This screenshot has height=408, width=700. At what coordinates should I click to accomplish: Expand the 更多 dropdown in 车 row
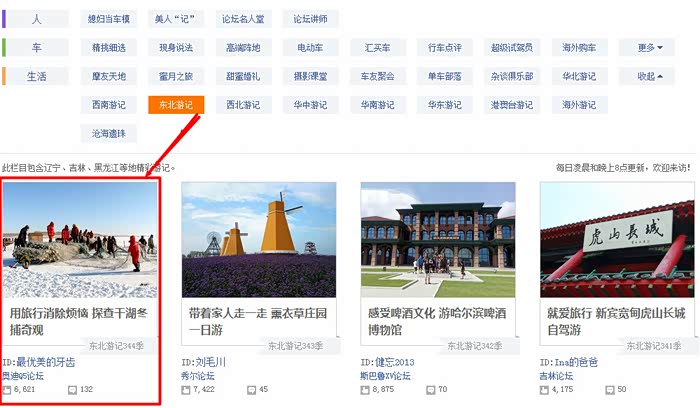(x=646, y=48)
